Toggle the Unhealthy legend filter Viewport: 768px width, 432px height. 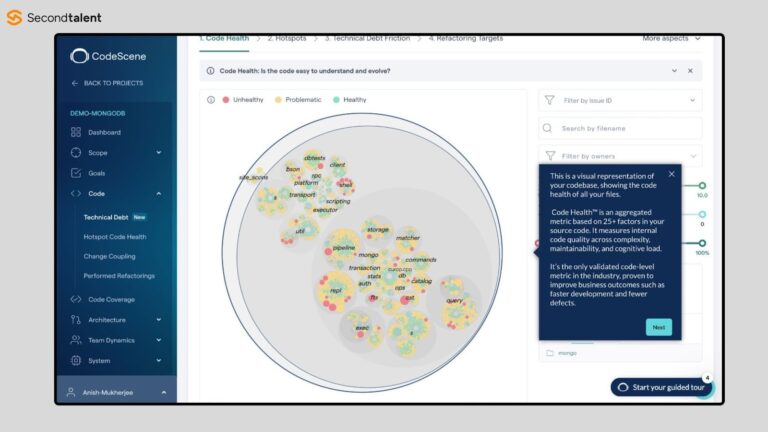(242, 100)
